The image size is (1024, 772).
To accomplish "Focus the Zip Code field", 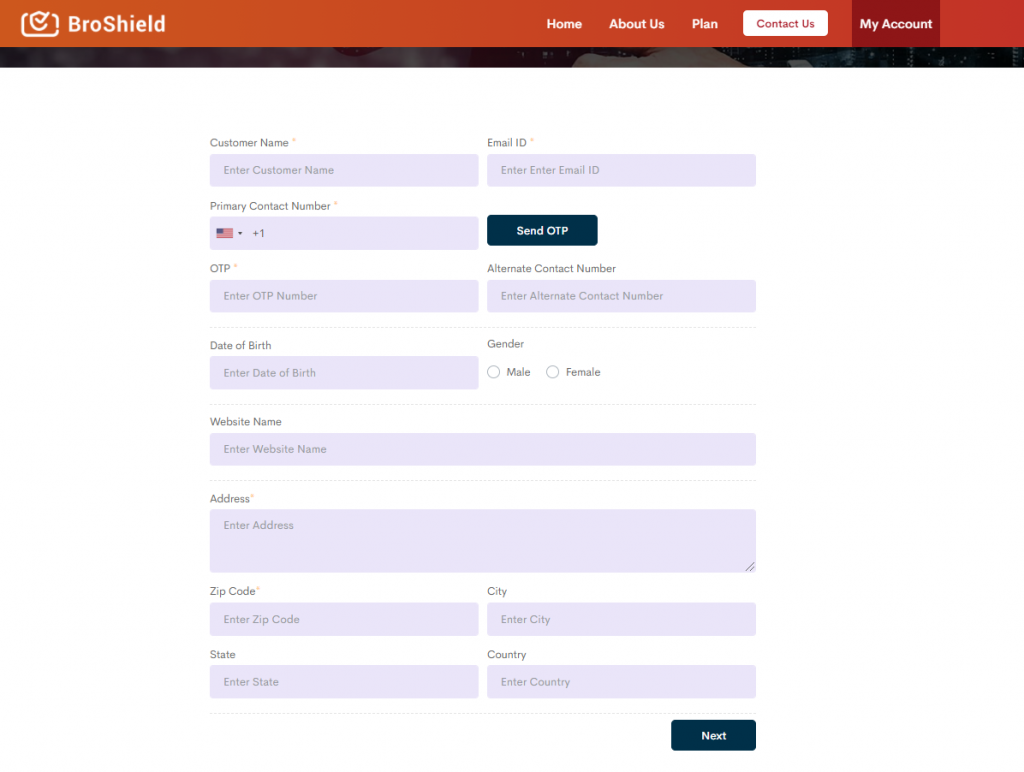I will pos(344,619).
